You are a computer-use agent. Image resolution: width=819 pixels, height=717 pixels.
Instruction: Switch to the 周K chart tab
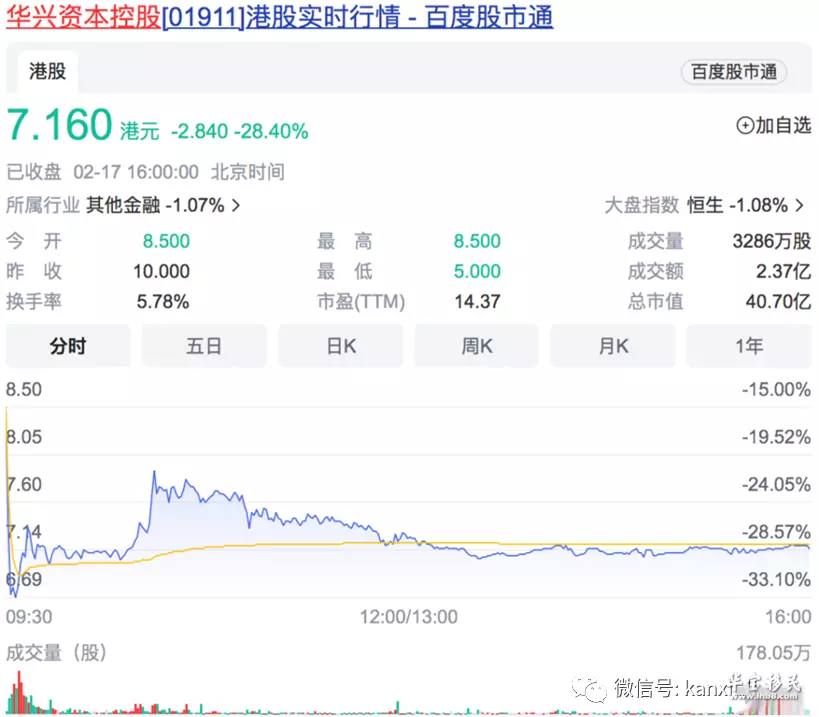(476, 346)
